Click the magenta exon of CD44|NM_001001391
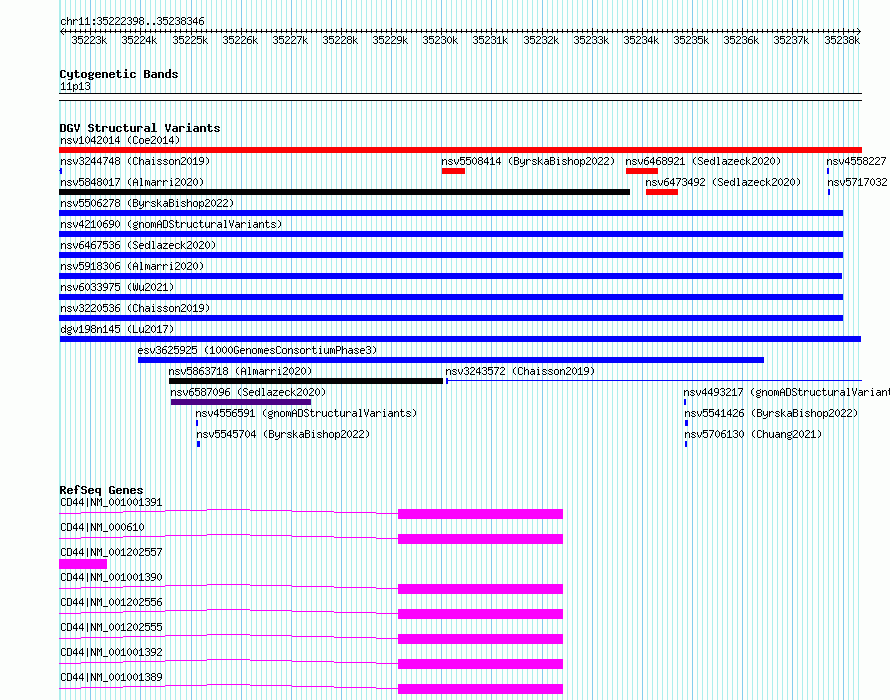 pyautogui.click(x=480, y=514)
